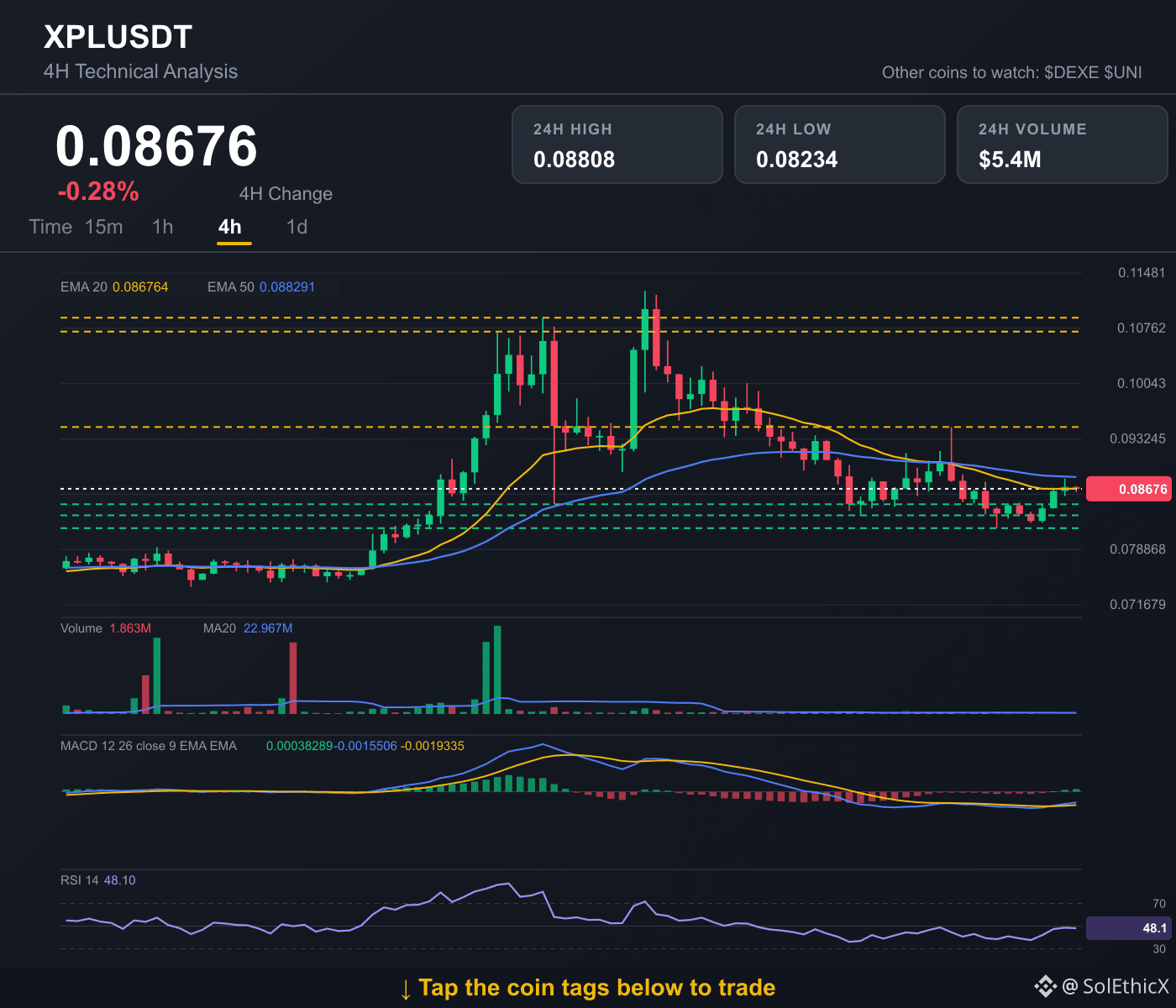The width and height of the screenshot is (1176, 1008).
Task: Click the RSI 70 level label
Action: click(1159, 904)
